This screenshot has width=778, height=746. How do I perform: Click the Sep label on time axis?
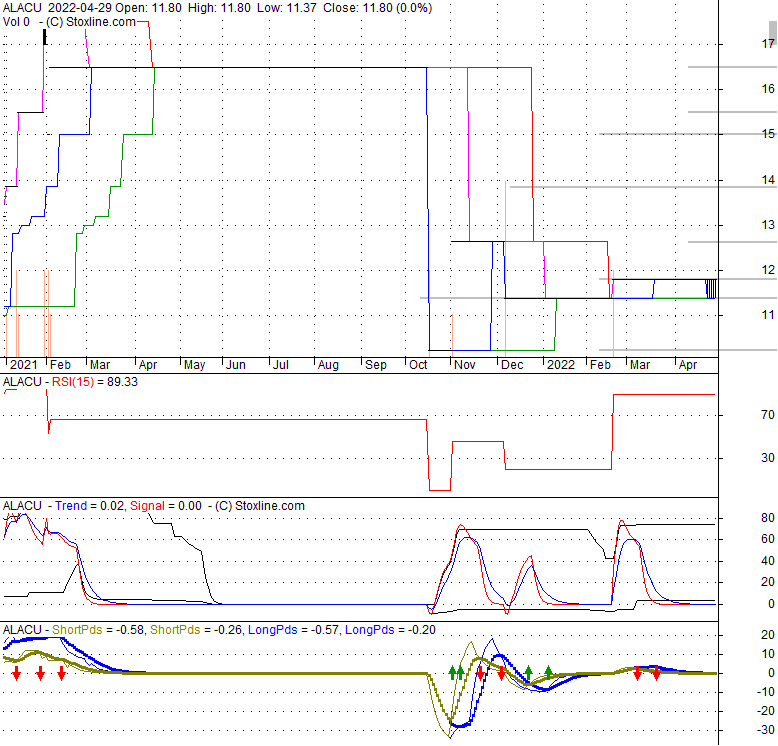point(376,366)
